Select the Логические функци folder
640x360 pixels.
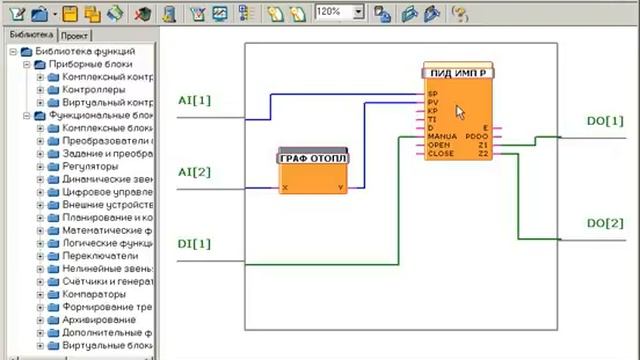point(107,243)
